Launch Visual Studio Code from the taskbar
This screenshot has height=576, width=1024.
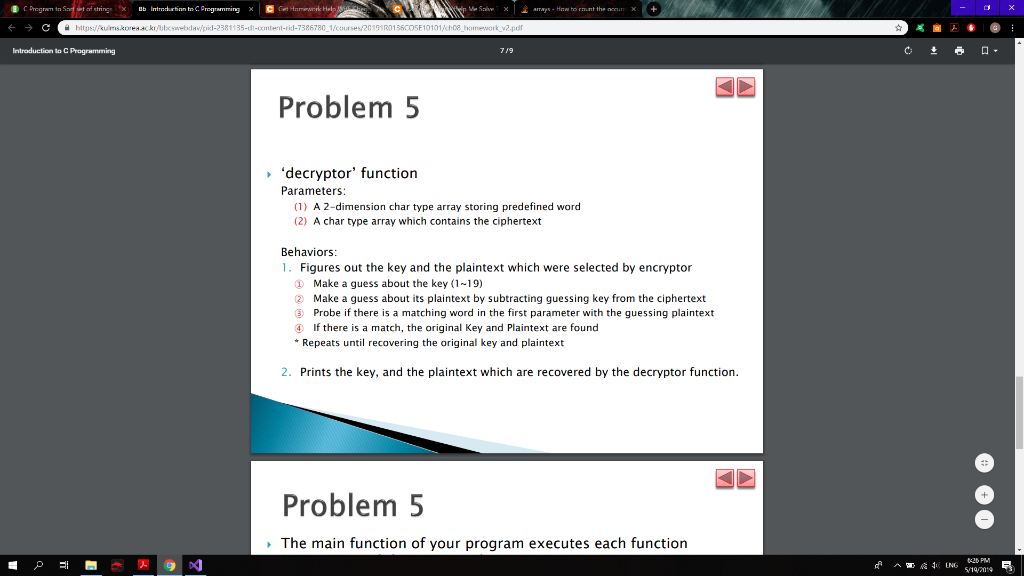196,565
